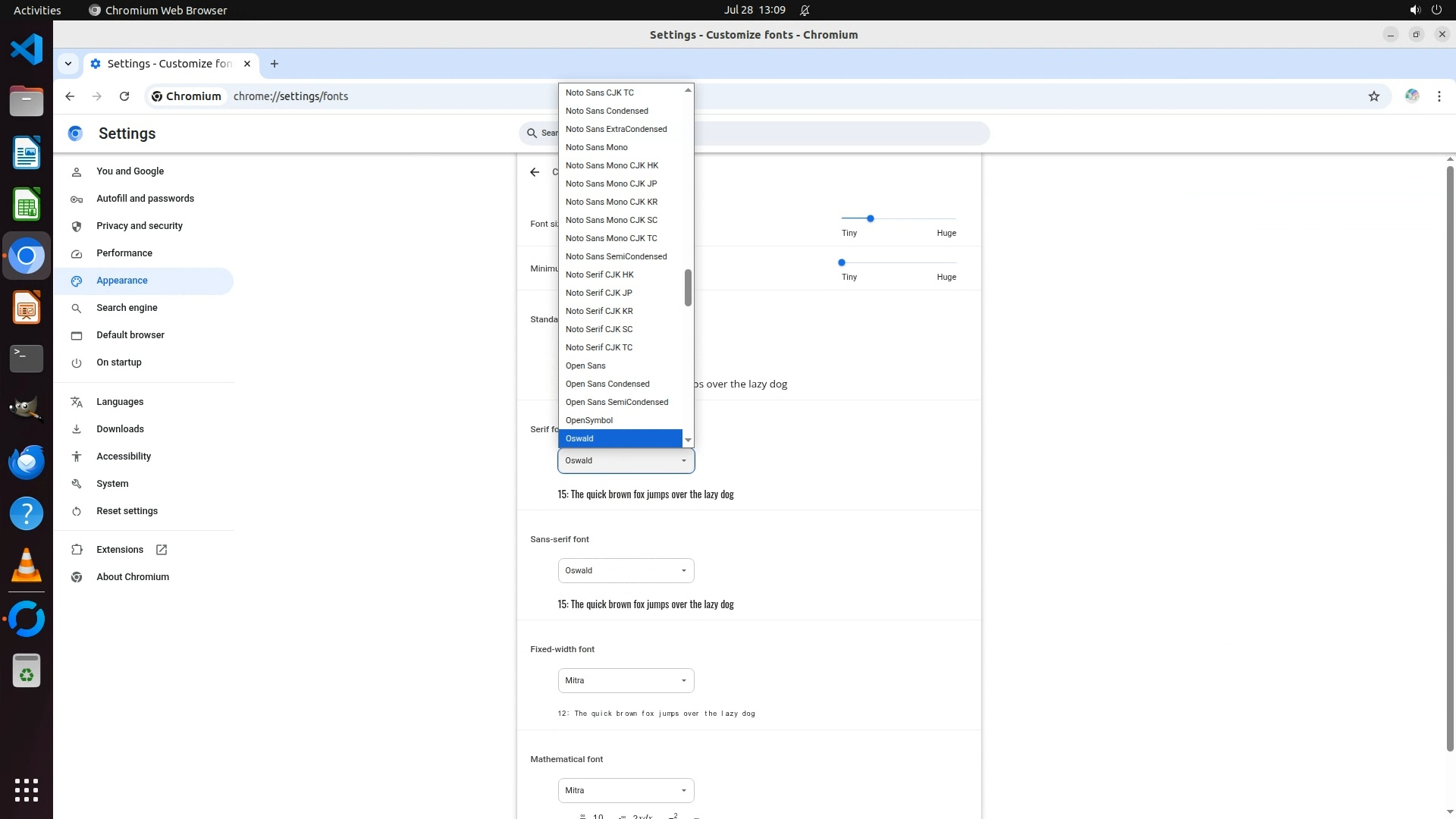The width and height of the screenshot is (1456, 819).
Task: Open Privacy and security settings
Action: click(140, 226)
